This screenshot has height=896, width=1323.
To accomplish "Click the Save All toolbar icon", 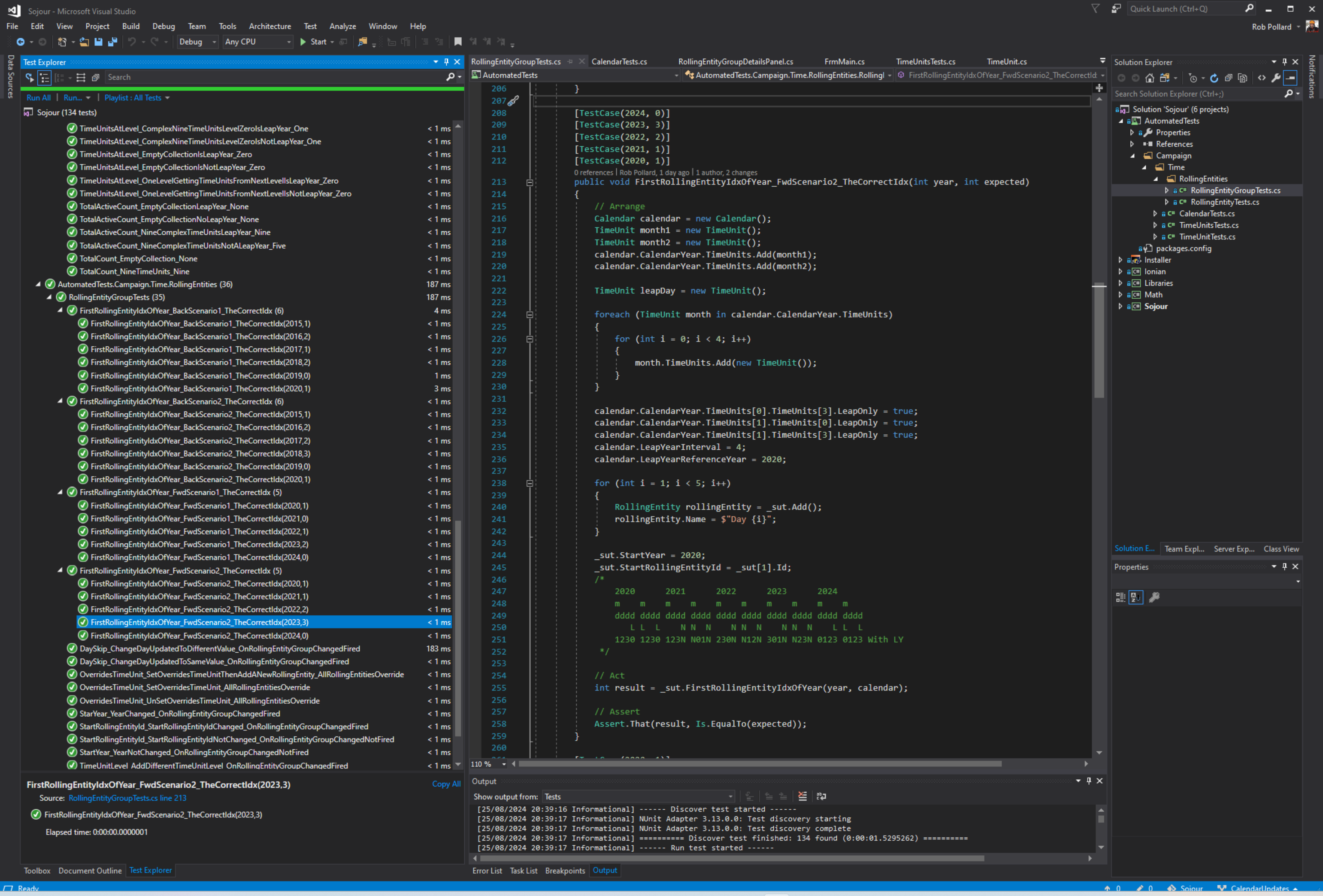I will 112,42.
